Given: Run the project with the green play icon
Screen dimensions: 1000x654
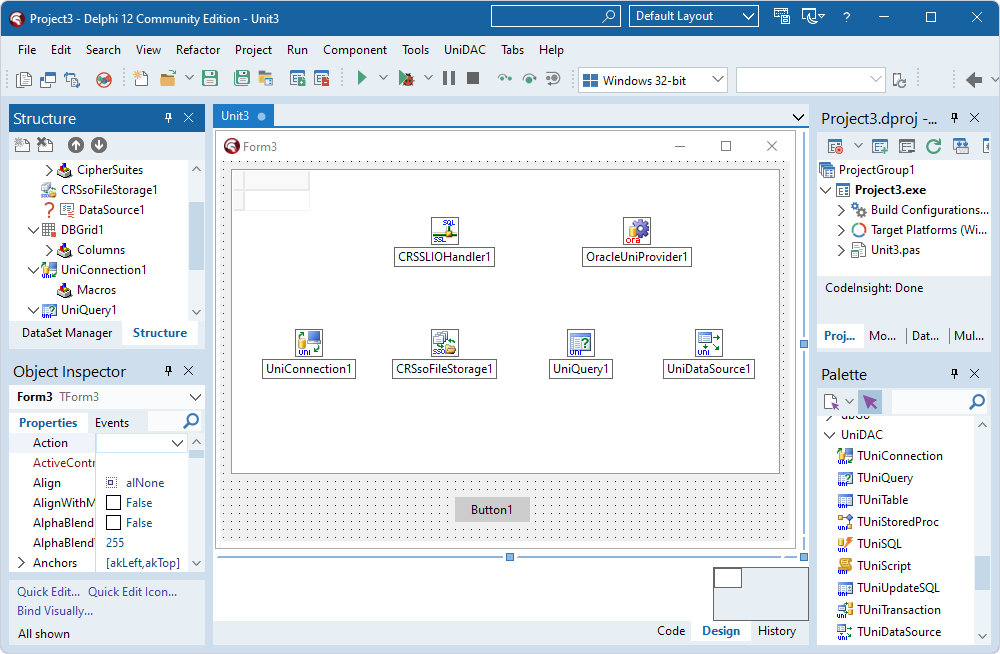Looking at the screenshot, I should click(x=362, y=77).
